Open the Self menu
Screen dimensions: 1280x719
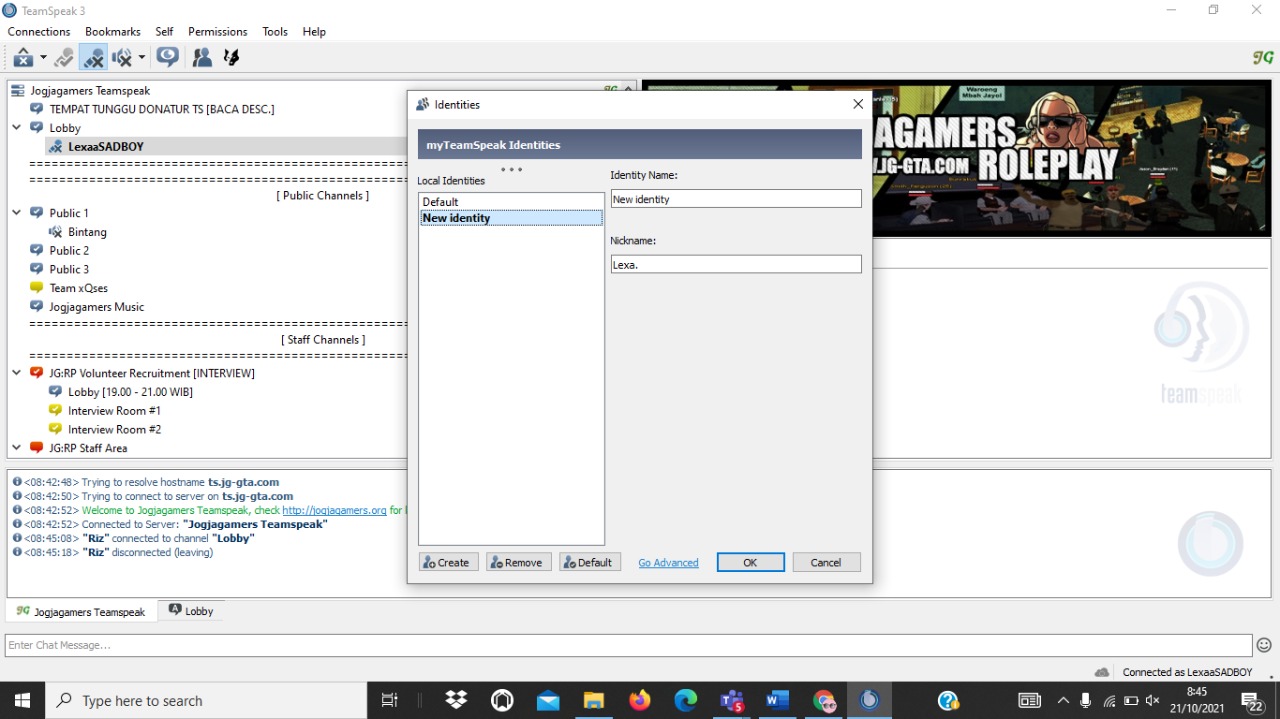point(164,32)
